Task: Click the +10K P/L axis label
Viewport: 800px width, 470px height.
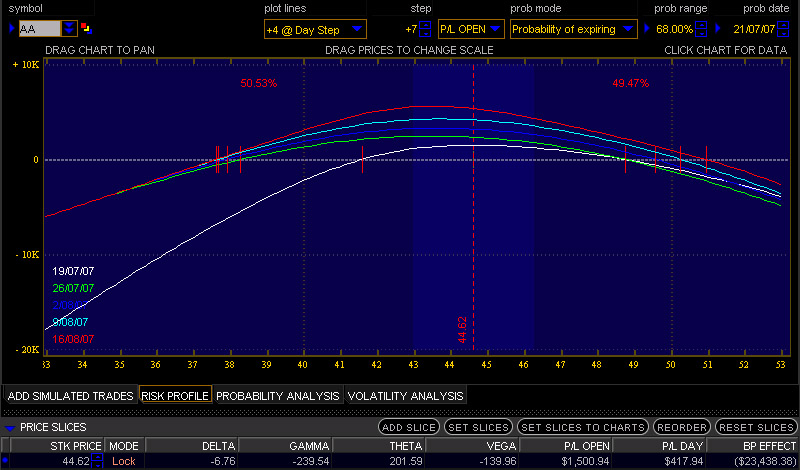Action: coord(27,65)
